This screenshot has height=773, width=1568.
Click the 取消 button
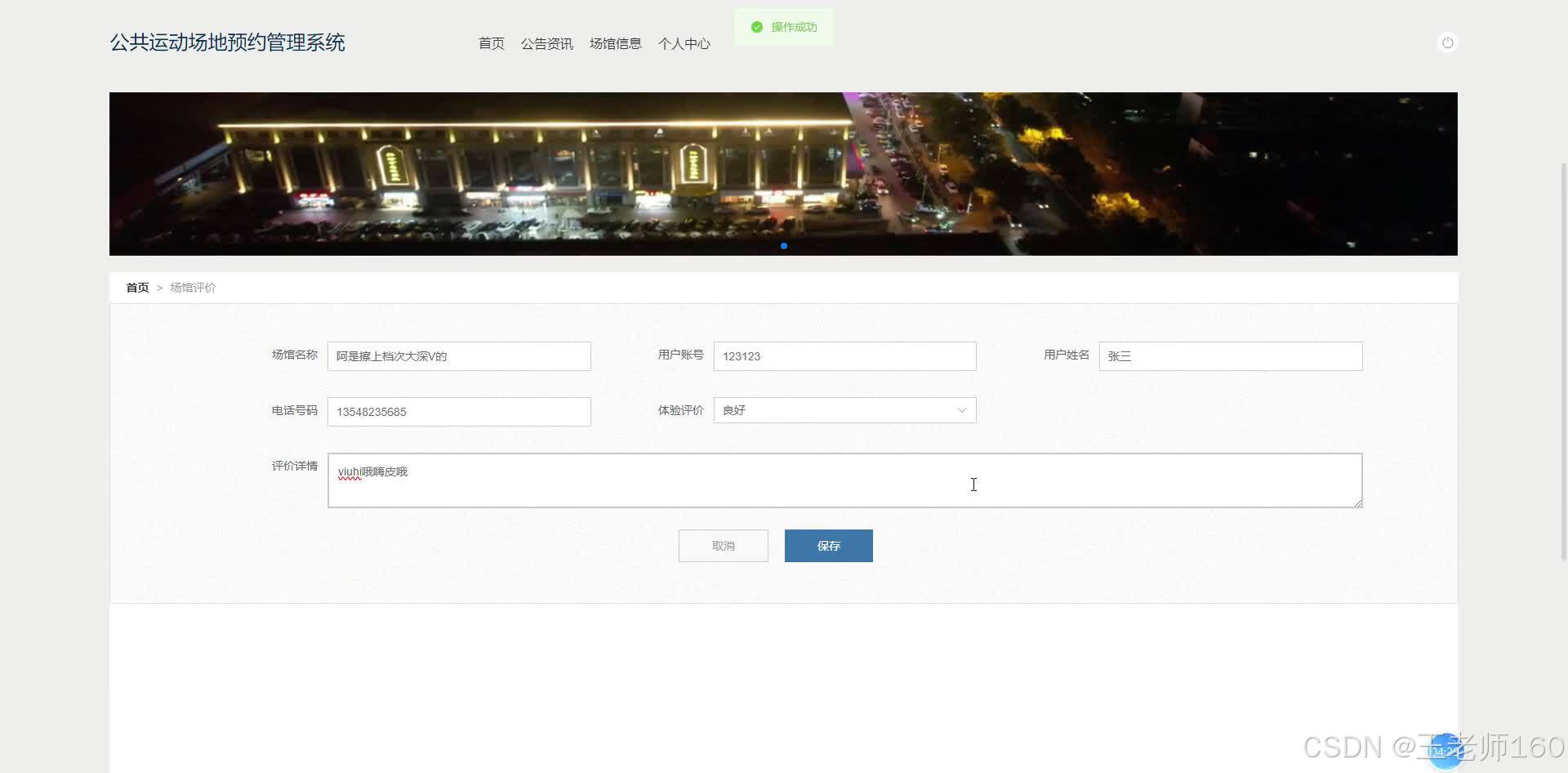(x=724, y=546)
